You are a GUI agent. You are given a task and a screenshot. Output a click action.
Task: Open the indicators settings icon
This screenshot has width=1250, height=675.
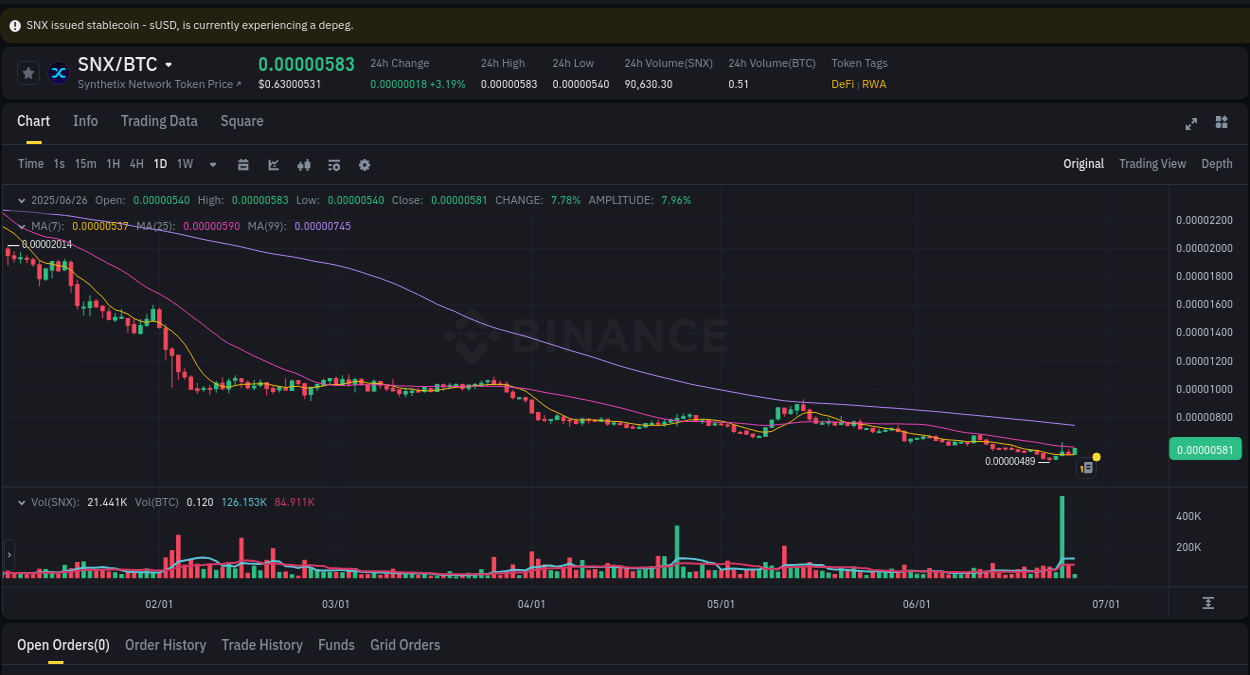point(334,164)
